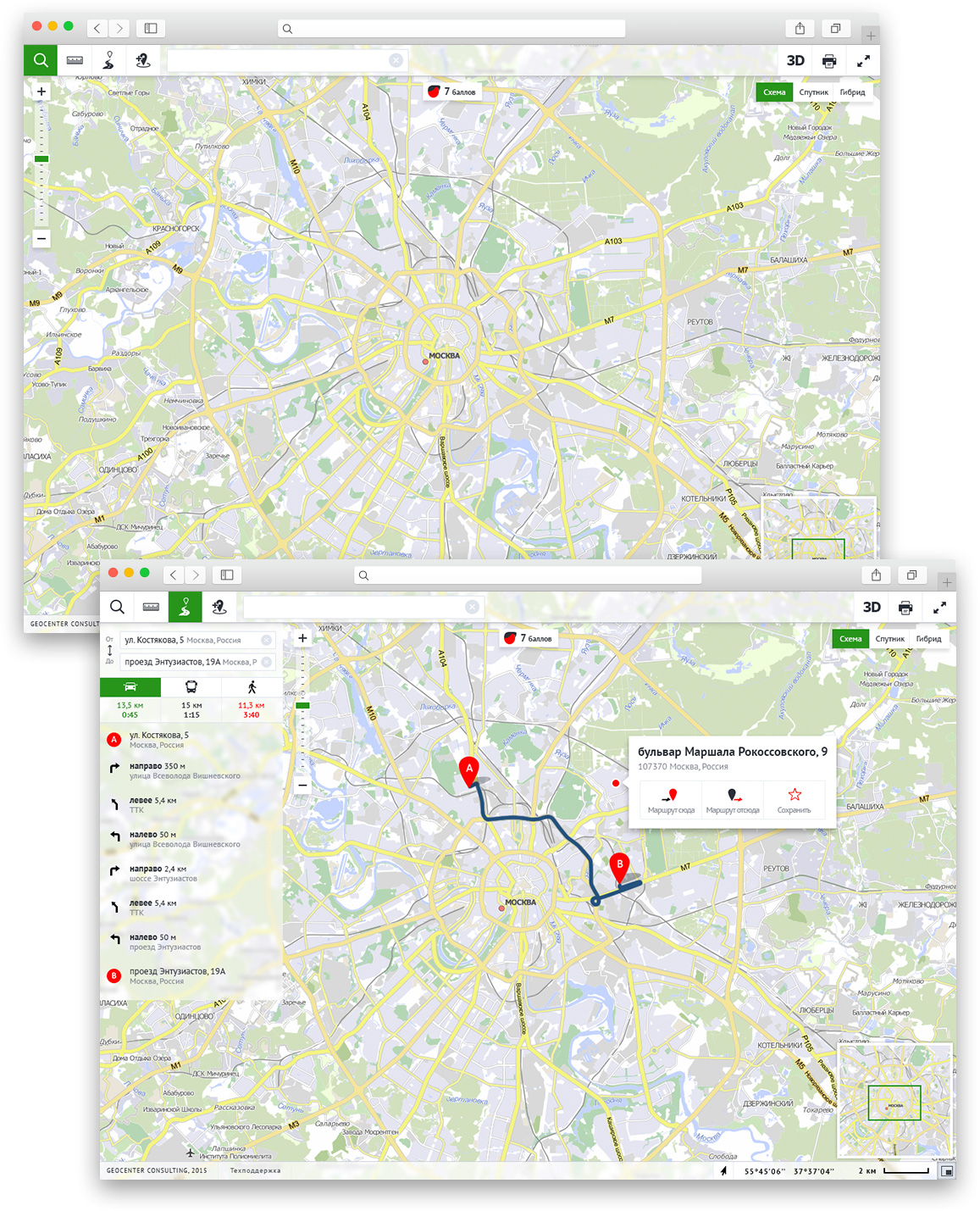Toggle sidebar in back browser window

click(x=151, y=28)
